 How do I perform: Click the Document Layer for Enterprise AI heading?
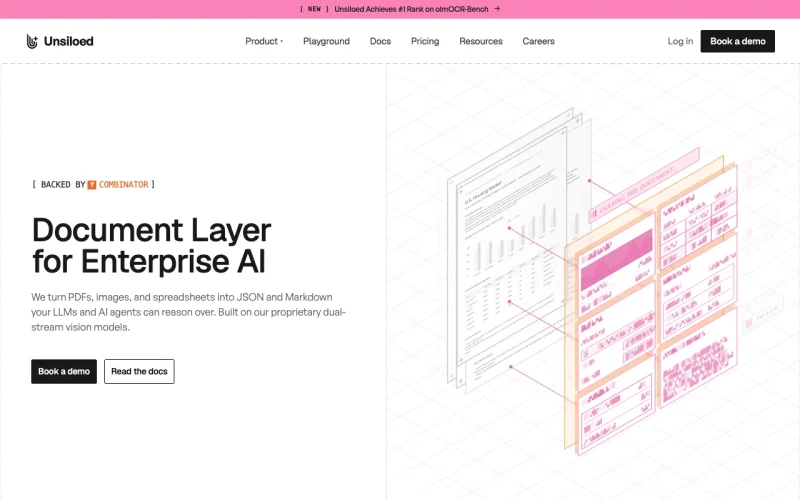(x=152, y=245)
